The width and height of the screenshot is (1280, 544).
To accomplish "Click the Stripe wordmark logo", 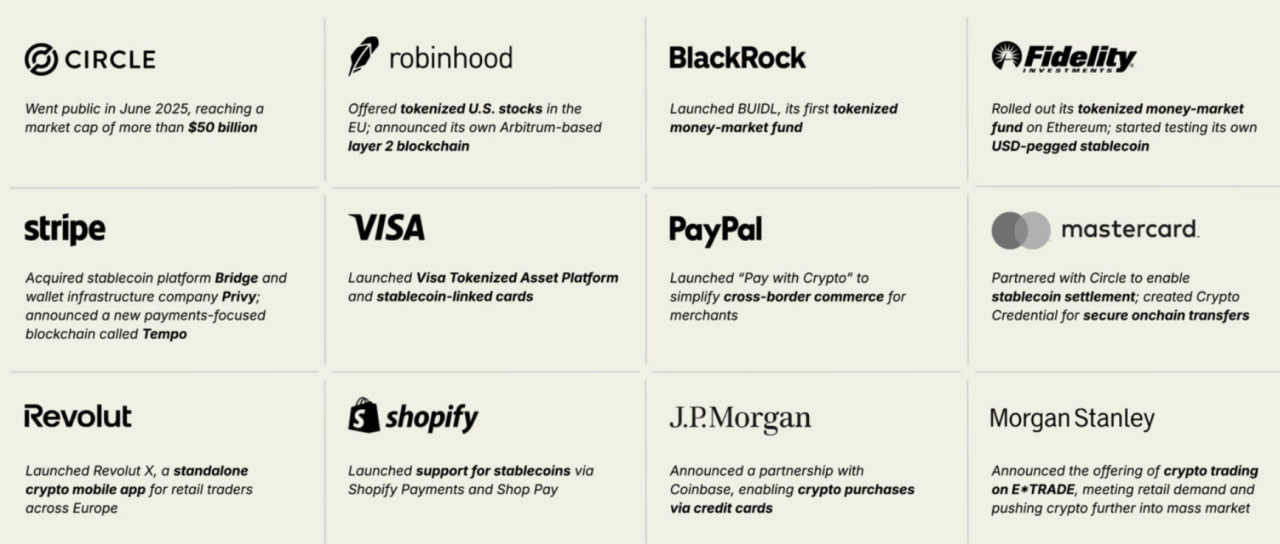I will coord(65,230).
